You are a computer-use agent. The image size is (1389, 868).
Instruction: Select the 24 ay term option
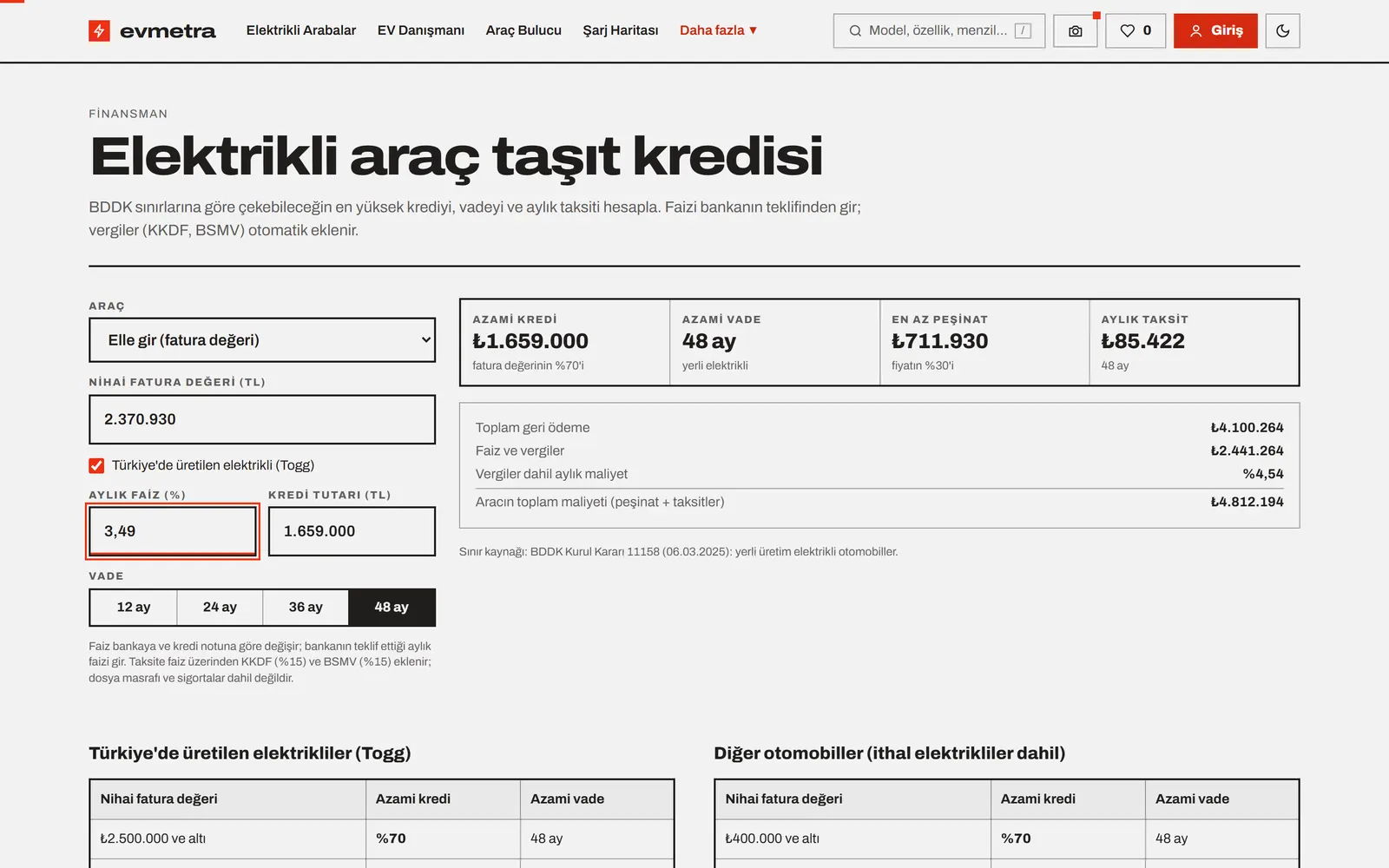220,608
